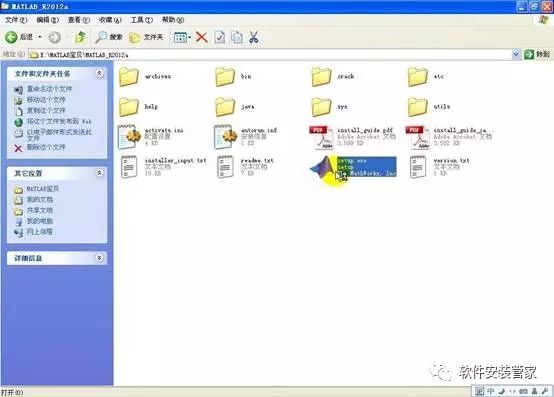Screen dimensions: 554x397
Task: Open the Views toolbar dropdown
Action: 182,37
